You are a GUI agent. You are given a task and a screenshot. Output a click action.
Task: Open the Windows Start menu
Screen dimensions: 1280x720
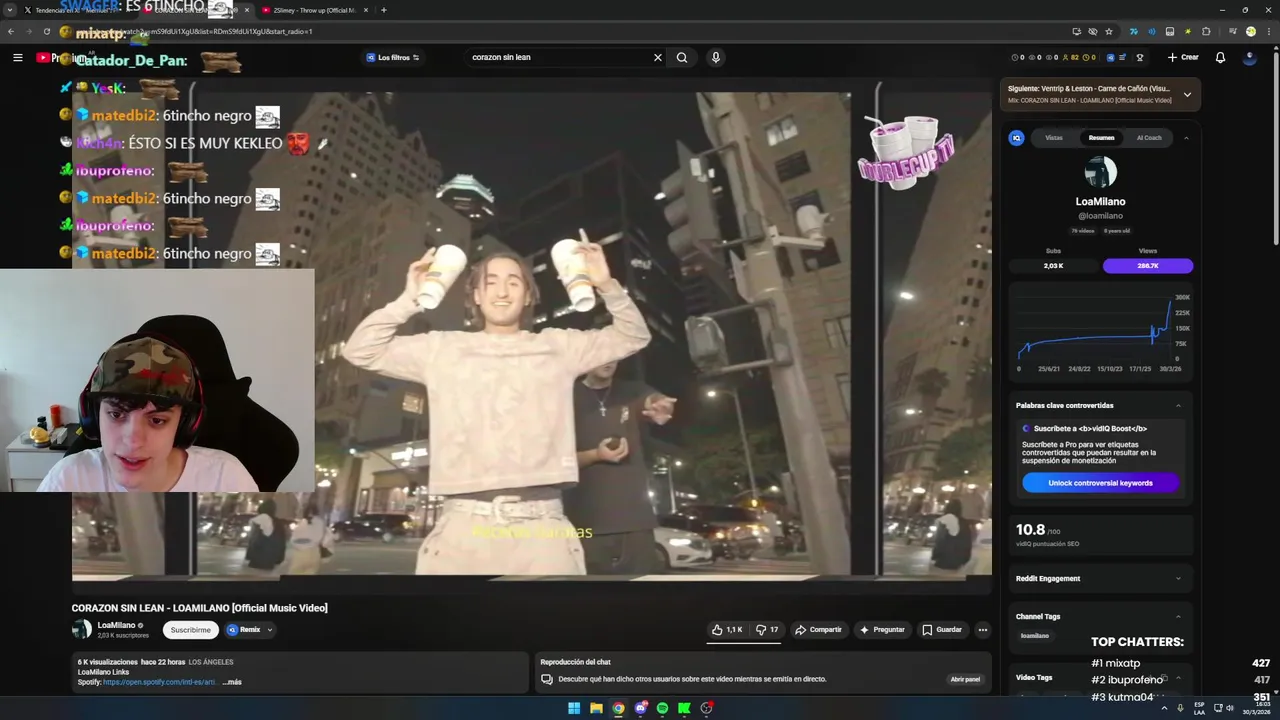(x=574, y=708)
